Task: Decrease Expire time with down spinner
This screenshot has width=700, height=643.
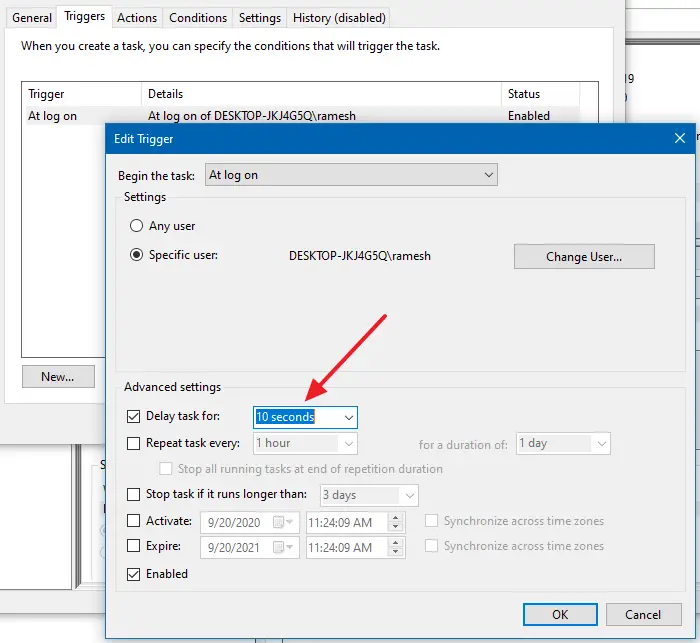Action: point(396,552)
